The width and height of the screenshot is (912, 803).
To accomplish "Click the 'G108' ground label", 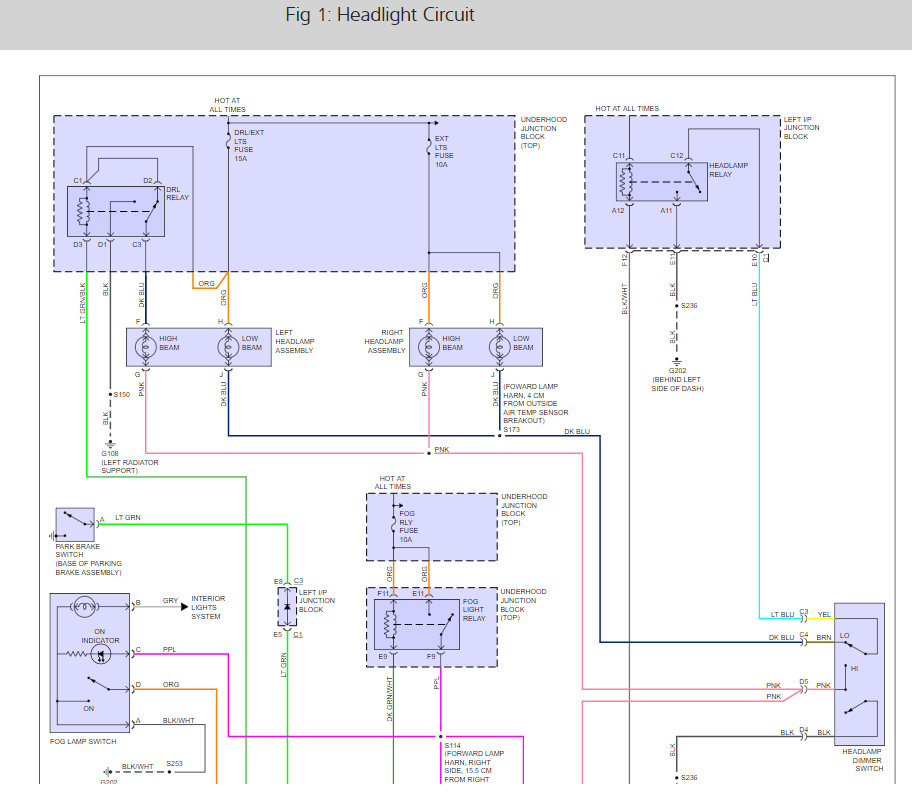I will pos(109,454).
